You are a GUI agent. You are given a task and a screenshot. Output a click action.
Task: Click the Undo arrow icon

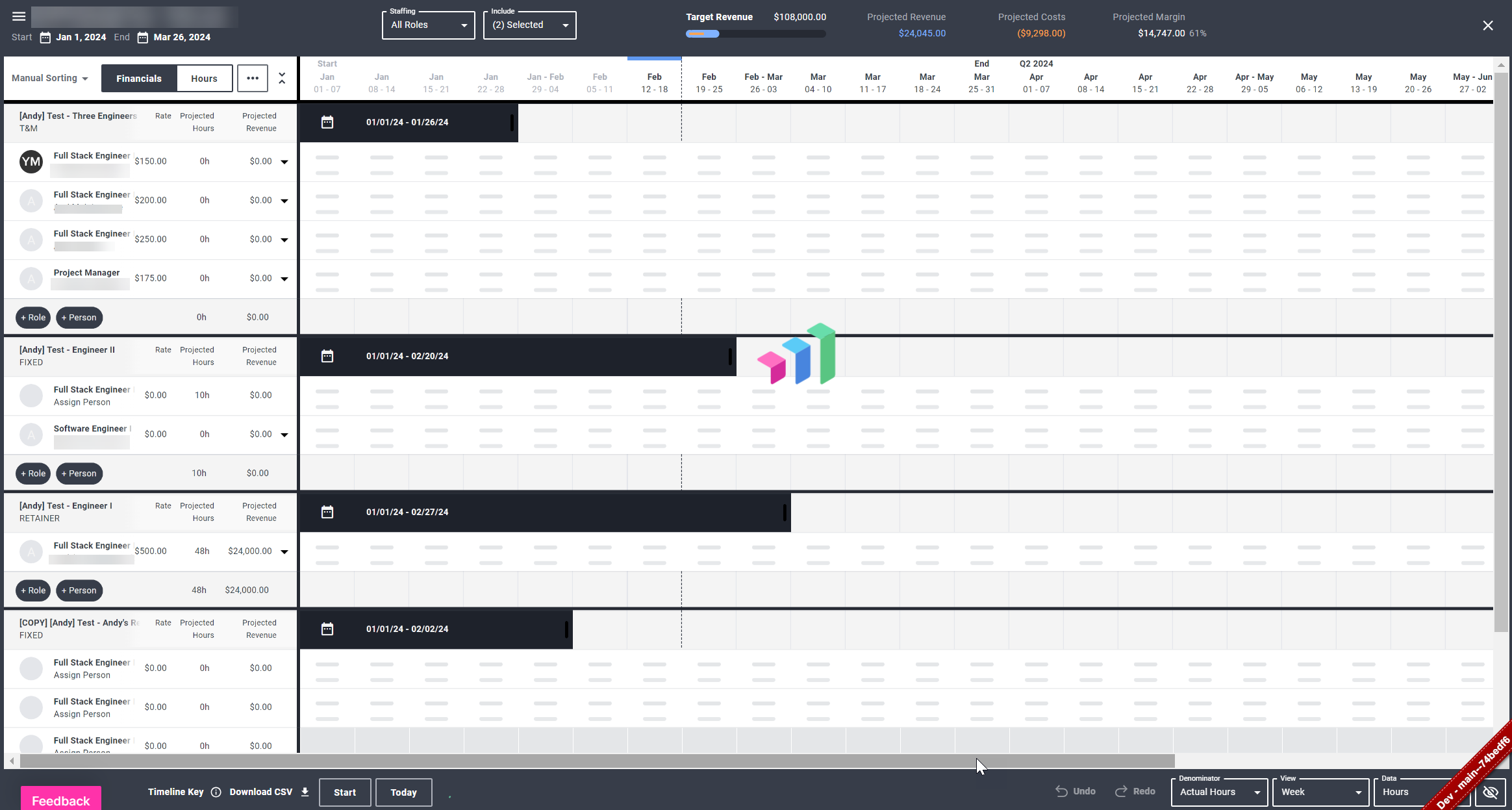coord(1061,791)
